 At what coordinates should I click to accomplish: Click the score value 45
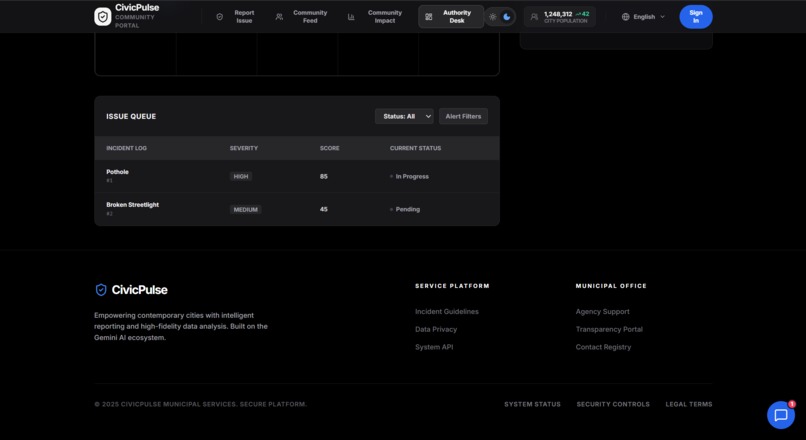coord(324,209)
